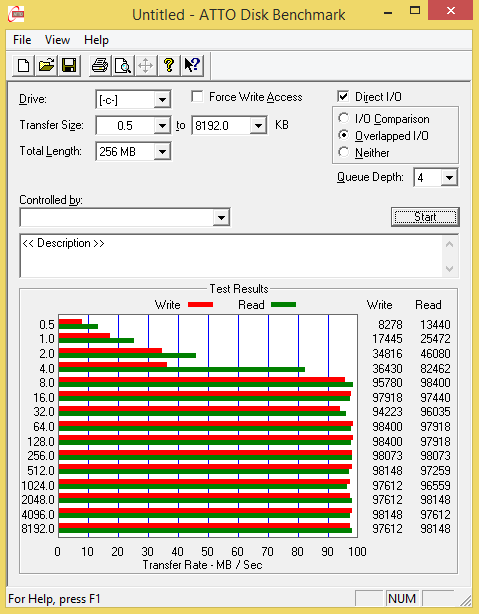Click the Write value 36430
This screenshot has height=614, width=479.
387,368
